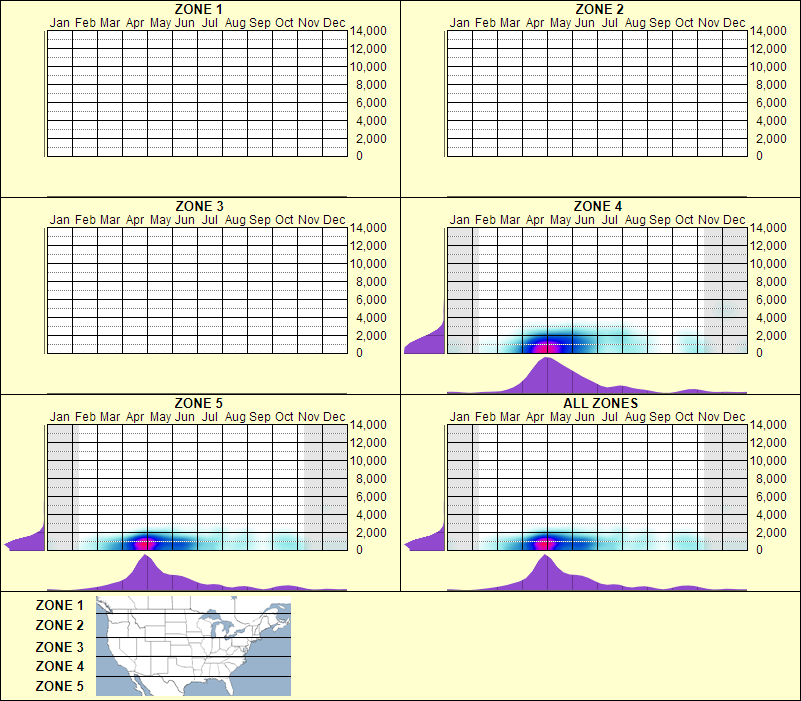Click the ZONE 1 chart title
Screen dimensions: 801x701
coord(200,9)
